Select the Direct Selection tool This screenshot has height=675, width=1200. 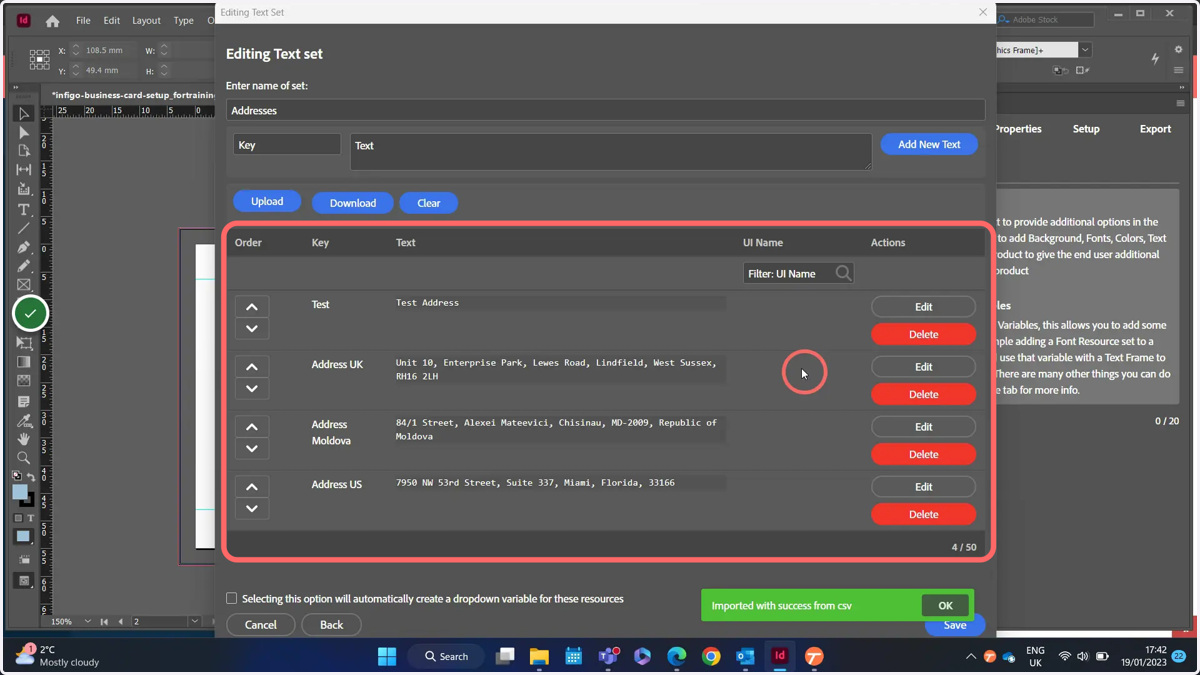24,132
